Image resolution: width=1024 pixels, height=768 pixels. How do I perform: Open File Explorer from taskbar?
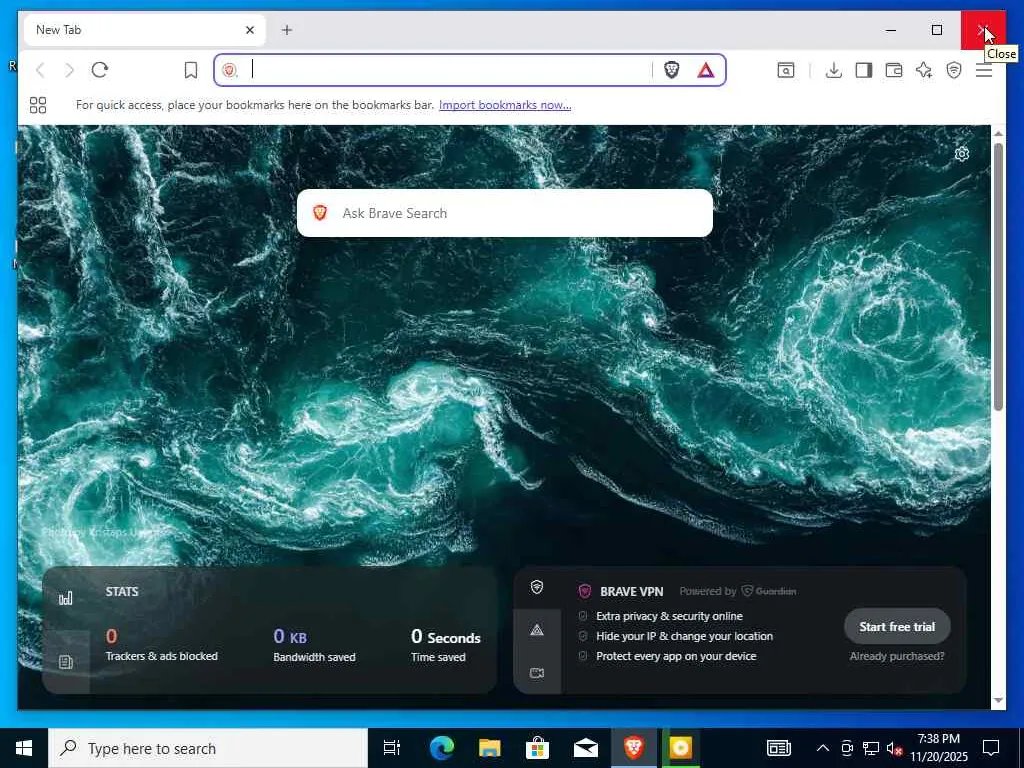coord(489,748)
